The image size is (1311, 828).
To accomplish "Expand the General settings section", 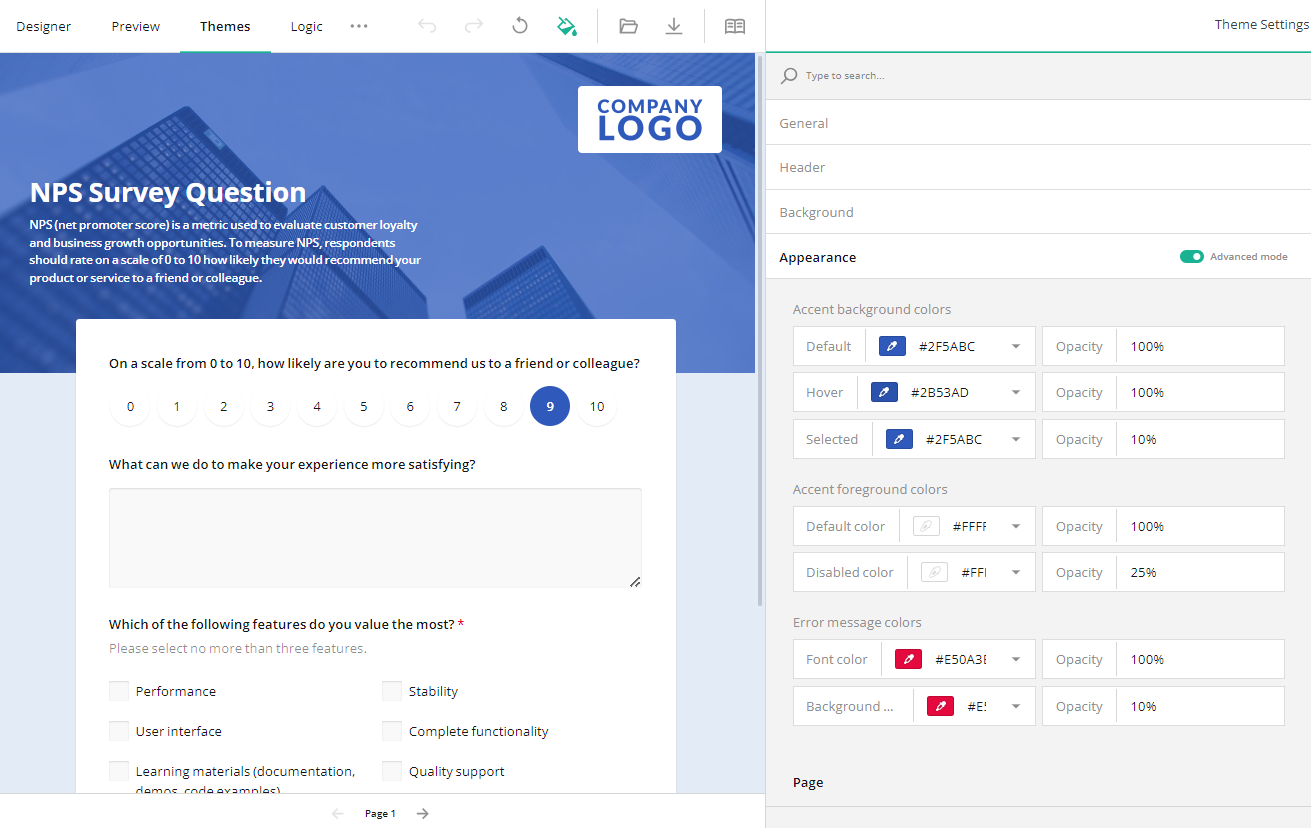I will tap(804, 122).
